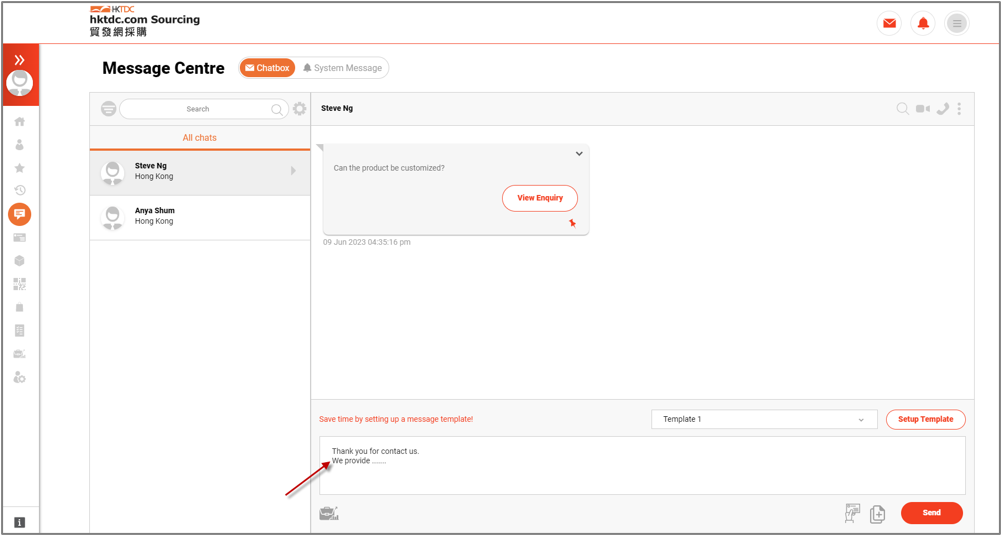Click into the message text box

click(642, 465)
